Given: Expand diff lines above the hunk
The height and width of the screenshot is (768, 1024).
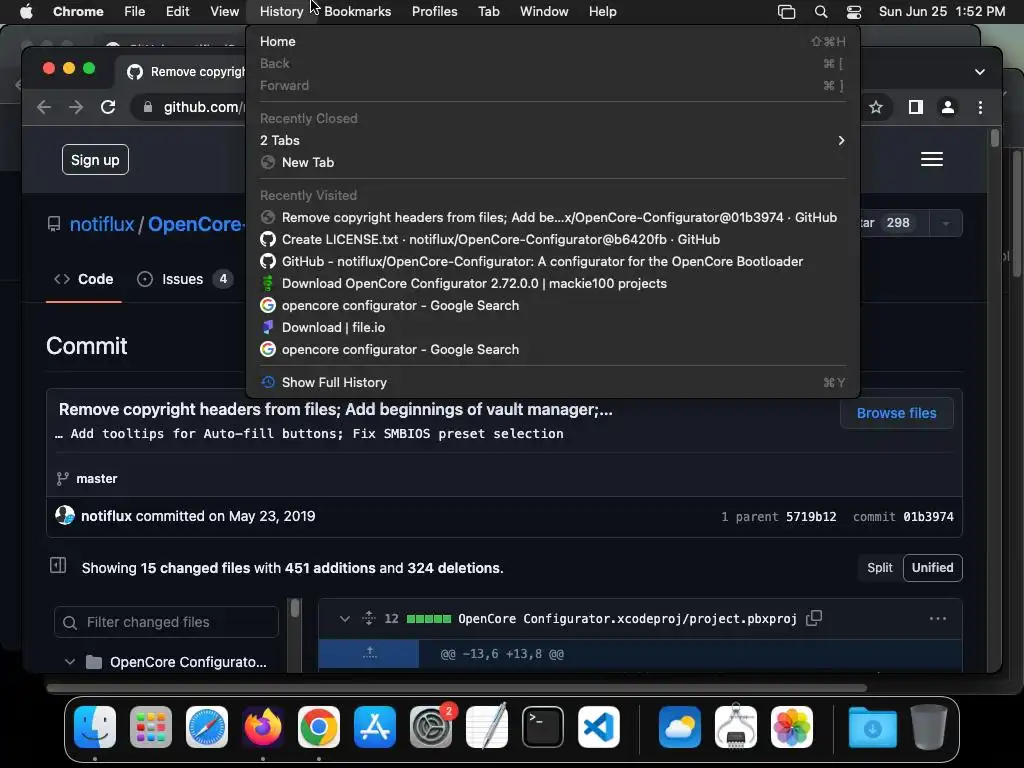Looking at the screenshot, I should [x=369, y=653].
